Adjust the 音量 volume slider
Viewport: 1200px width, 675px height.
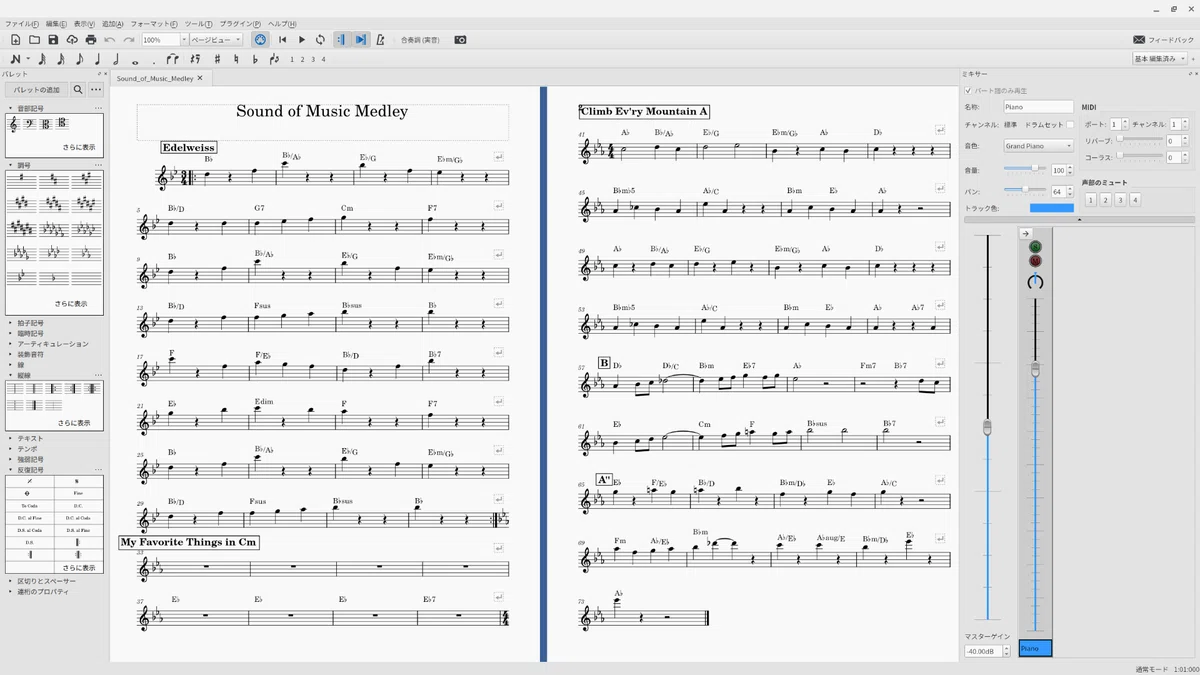pos(1025,170)
